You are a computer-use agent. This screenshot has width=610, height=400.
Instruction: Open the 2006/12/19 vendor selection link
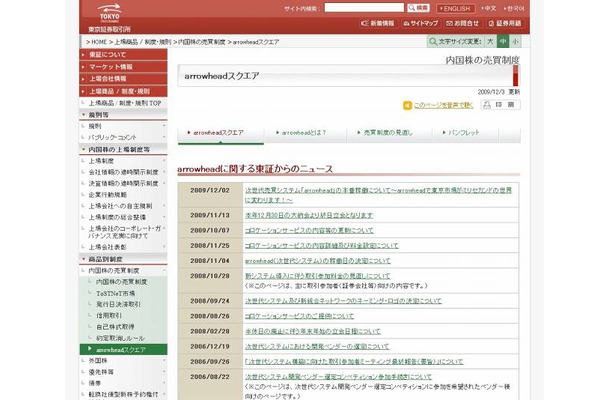click(317, 346)
